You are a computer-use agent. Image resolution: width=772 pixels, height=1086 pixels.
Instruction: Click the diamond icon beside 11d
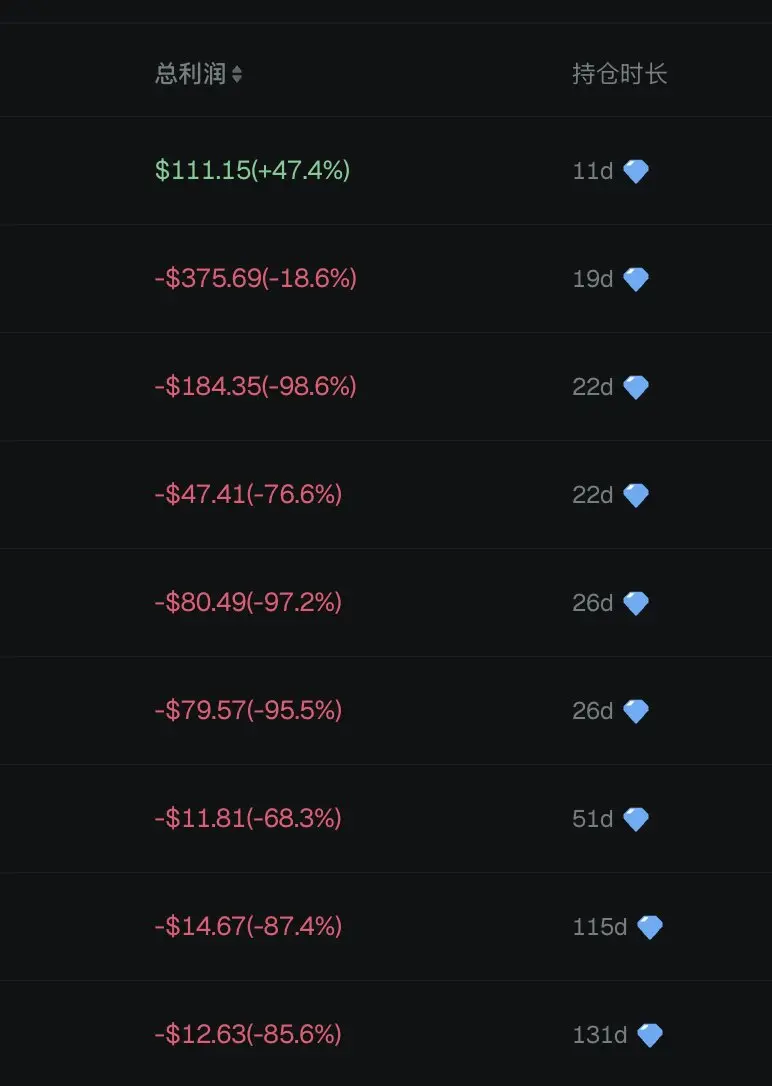(x=636, y=171)
